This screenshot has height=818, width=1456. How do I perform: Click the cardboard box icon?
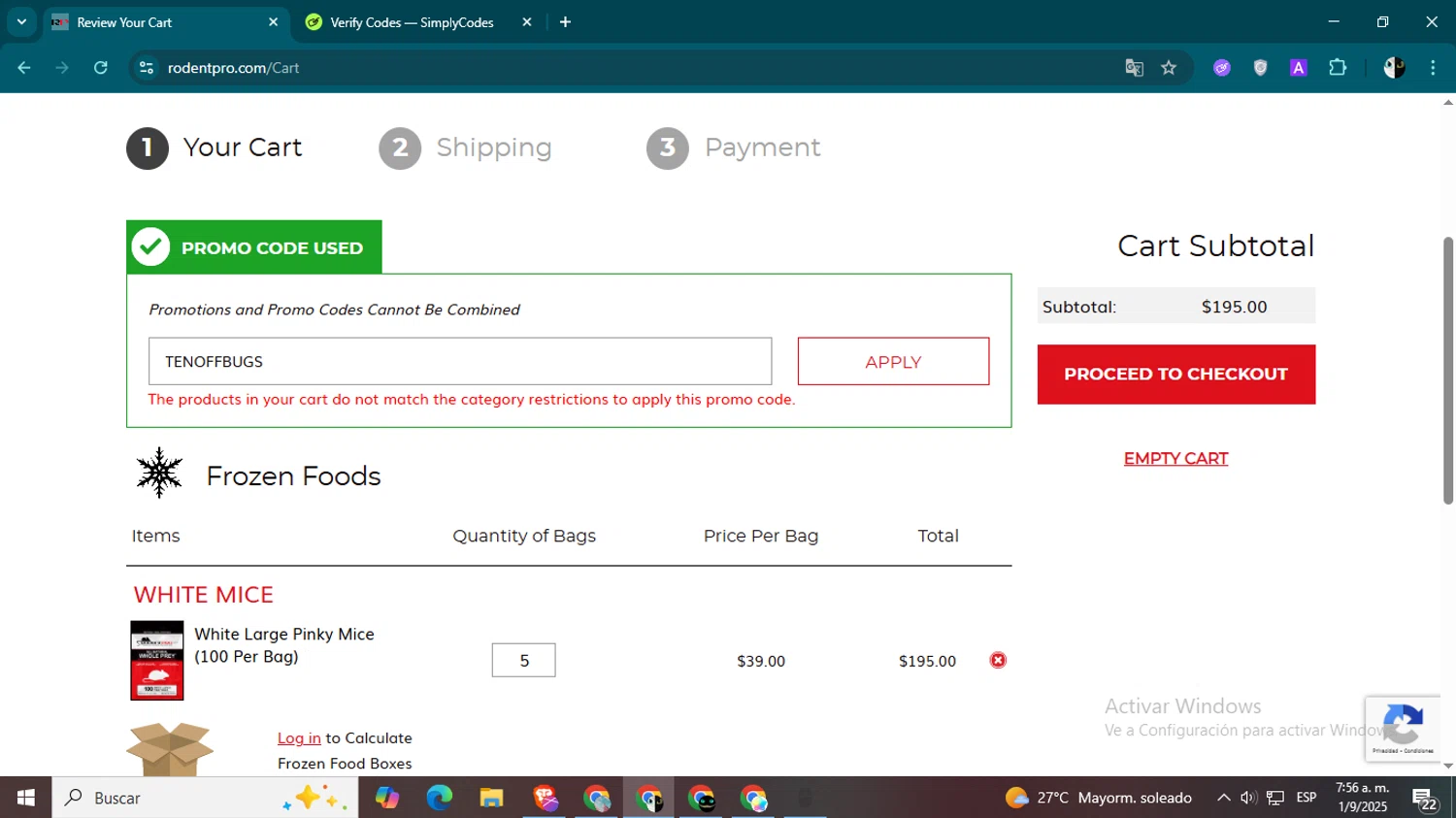(x=170, y=748)
